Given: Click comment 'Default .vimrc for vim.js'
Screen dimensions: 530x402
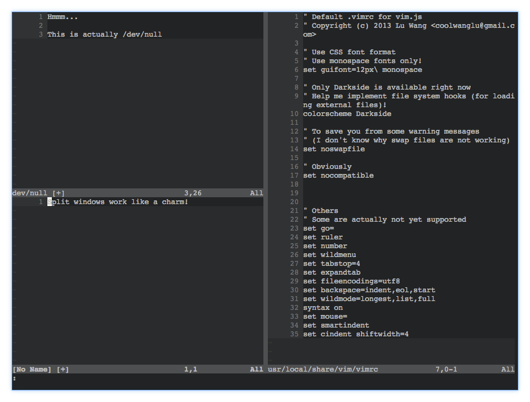Looking at the screenshot, I should (363, 17).
